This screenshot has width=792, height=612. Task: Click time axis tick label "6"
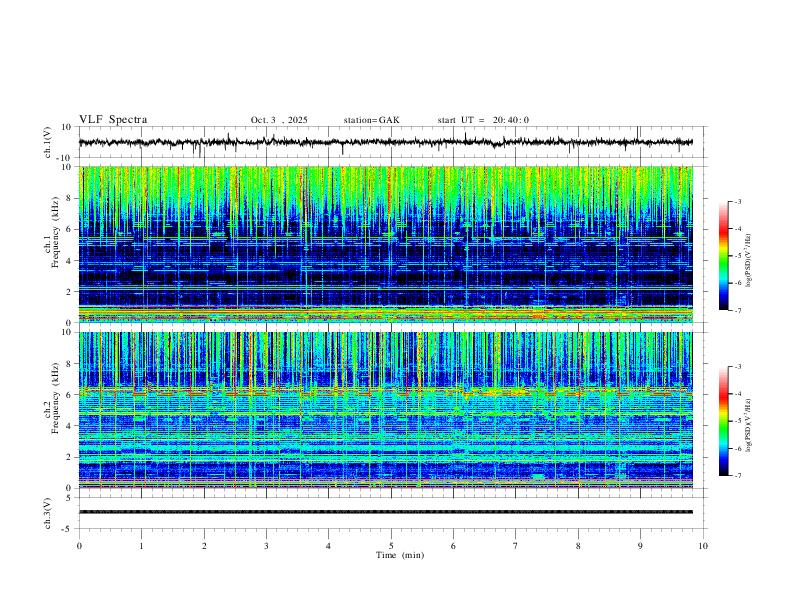pos(453,546)
